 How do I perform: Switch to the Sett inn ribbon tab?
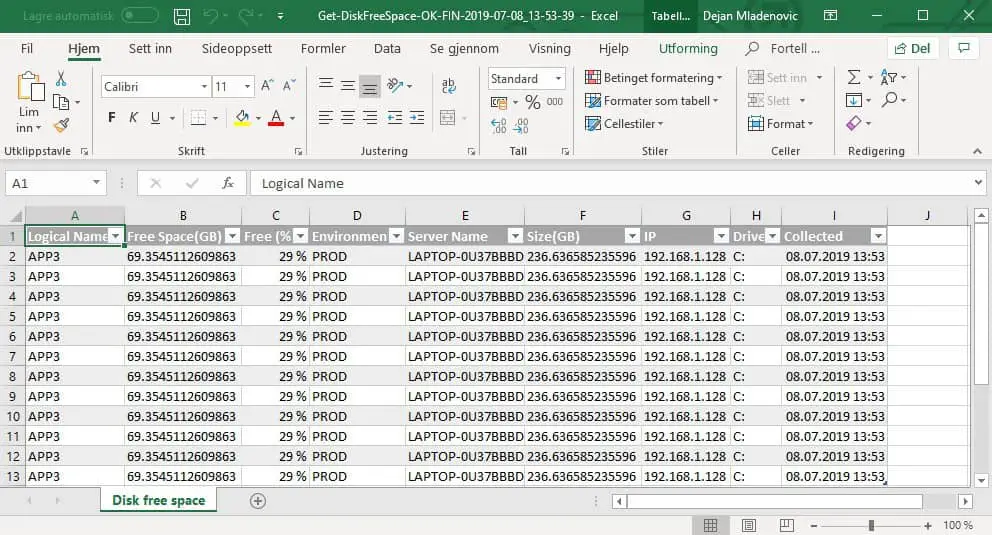point(150,49)
